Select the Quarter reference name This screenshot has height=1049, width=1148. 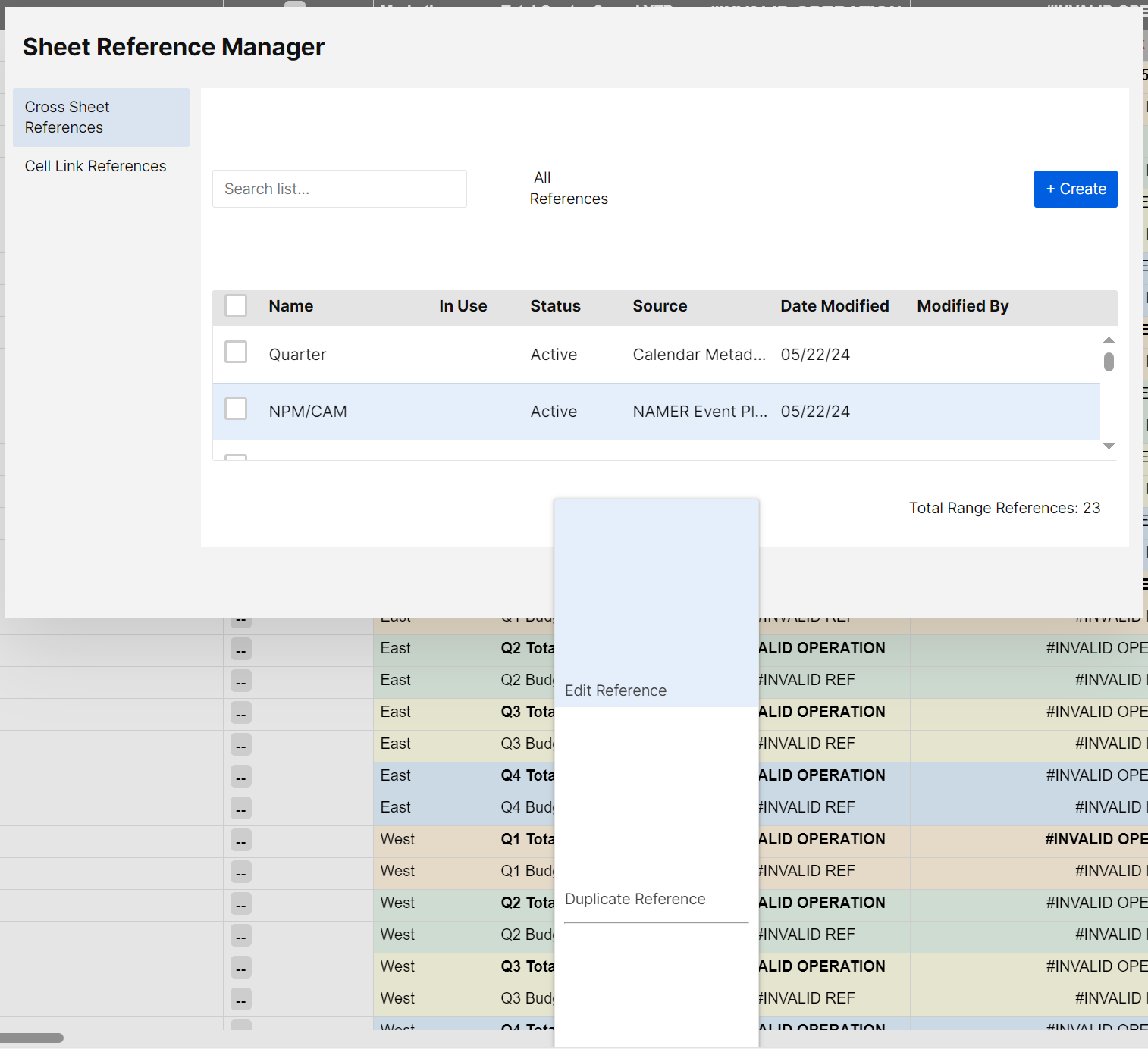(x=297, y=355)
